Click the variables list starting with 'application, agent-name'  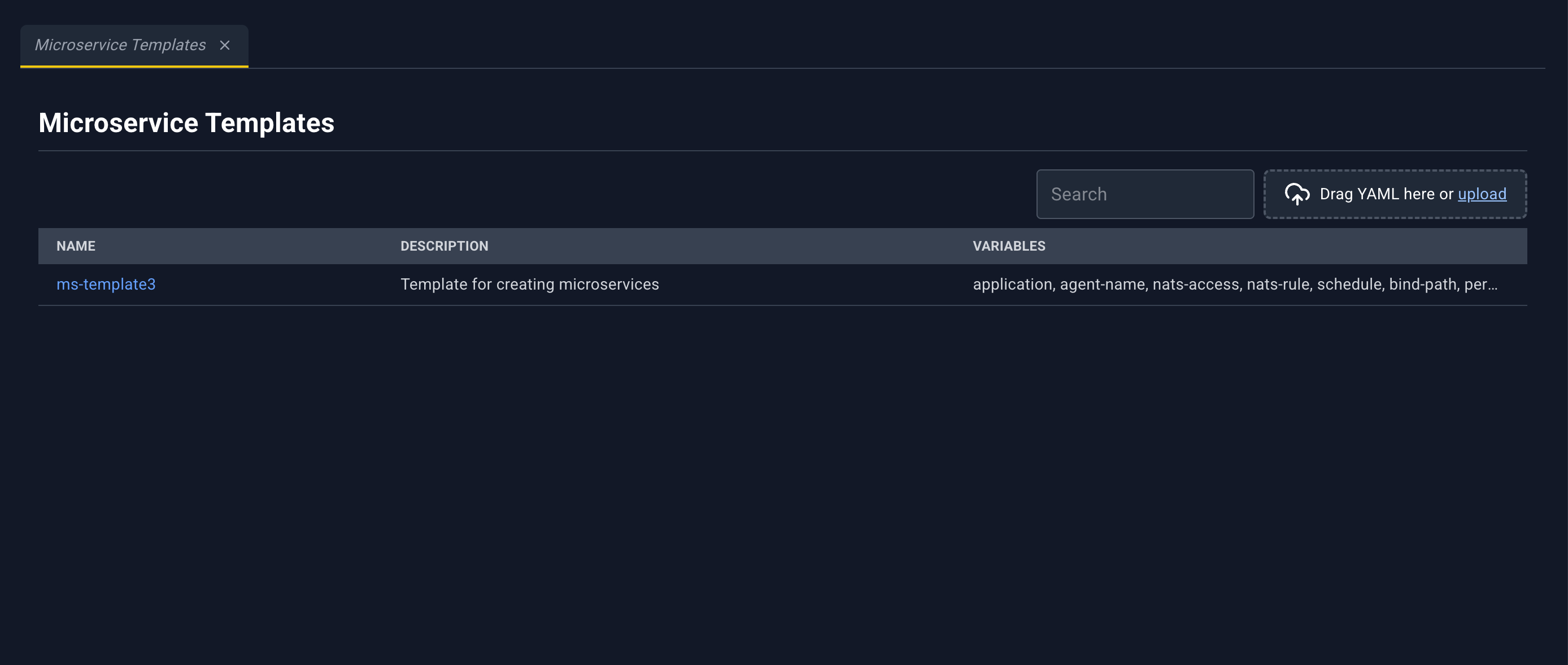point(1235,284)
